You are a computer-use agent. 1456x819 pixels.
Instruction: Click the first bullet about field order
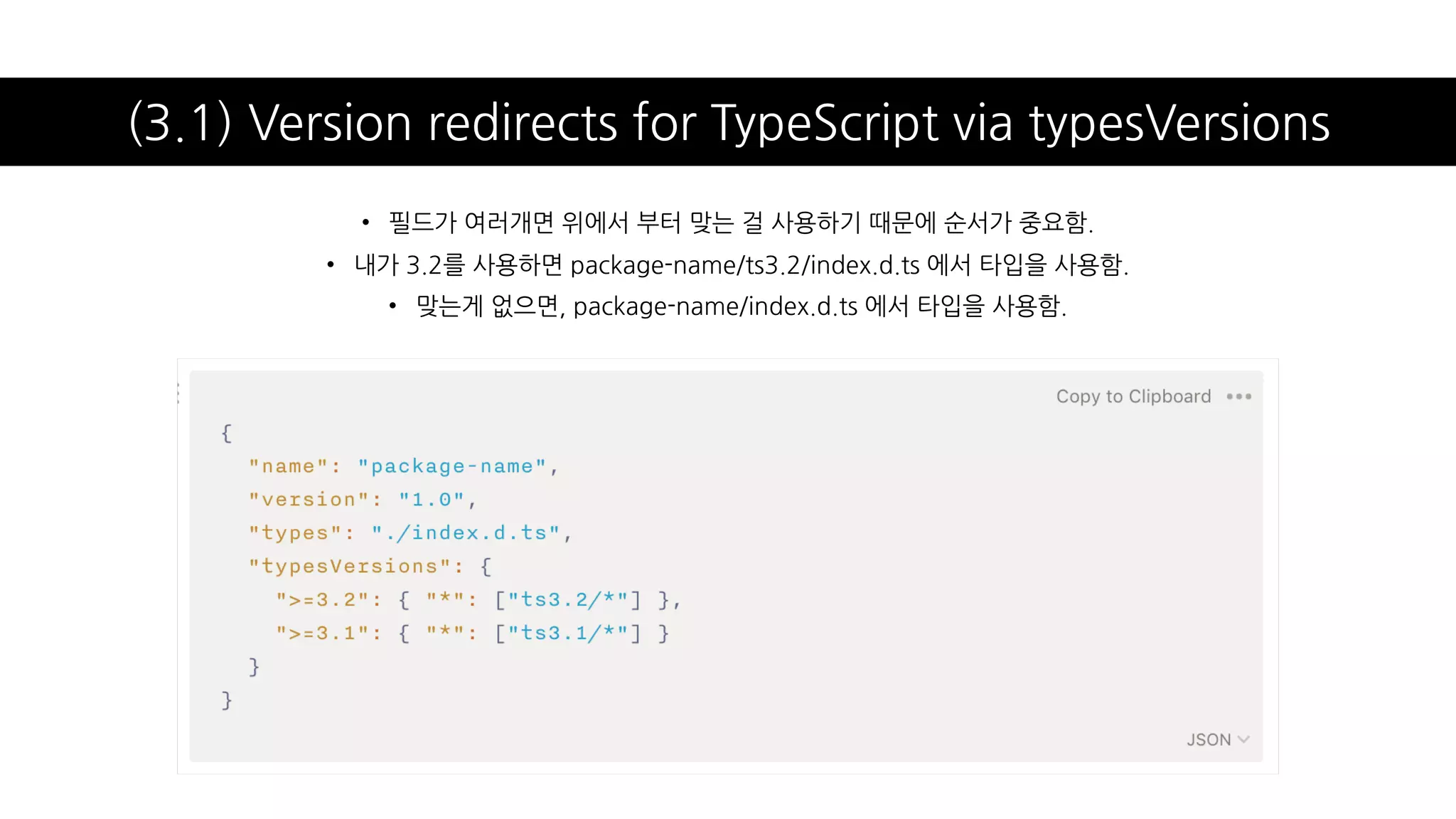[x=740, y=223]
